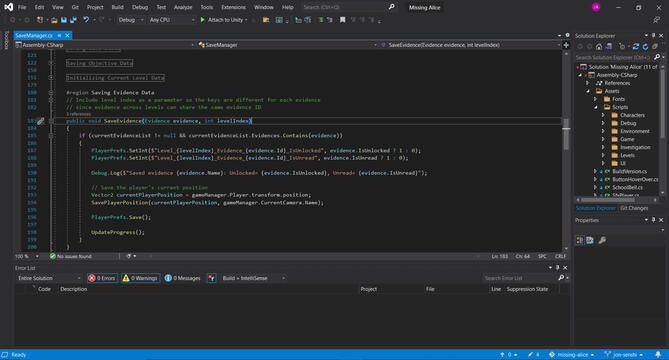Expand the Characters folder
The image size is (669, 360).
603,115
